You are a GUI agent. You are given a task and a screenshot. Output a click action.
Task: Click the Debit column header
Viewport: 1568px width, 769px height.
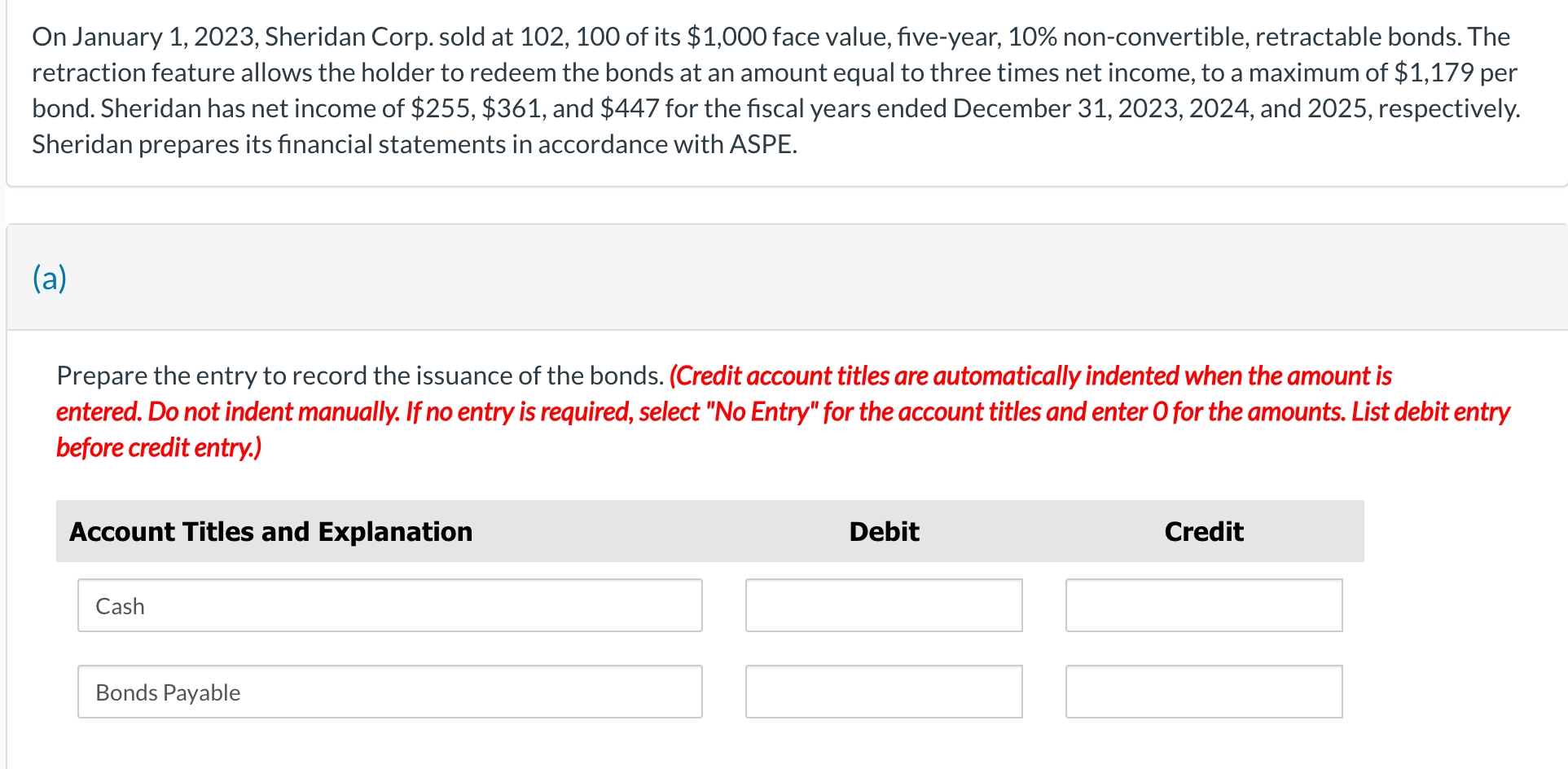click(884, 531)
